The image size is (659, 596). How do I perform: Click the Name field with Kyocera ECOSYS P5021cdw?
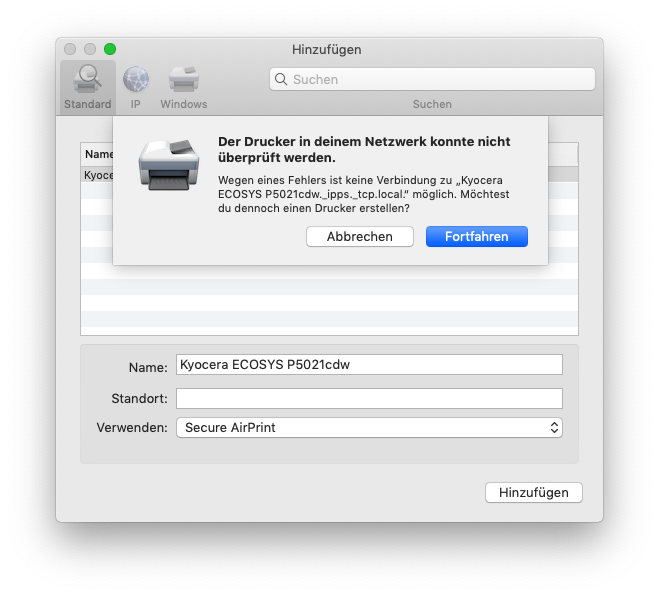(369, 364)
